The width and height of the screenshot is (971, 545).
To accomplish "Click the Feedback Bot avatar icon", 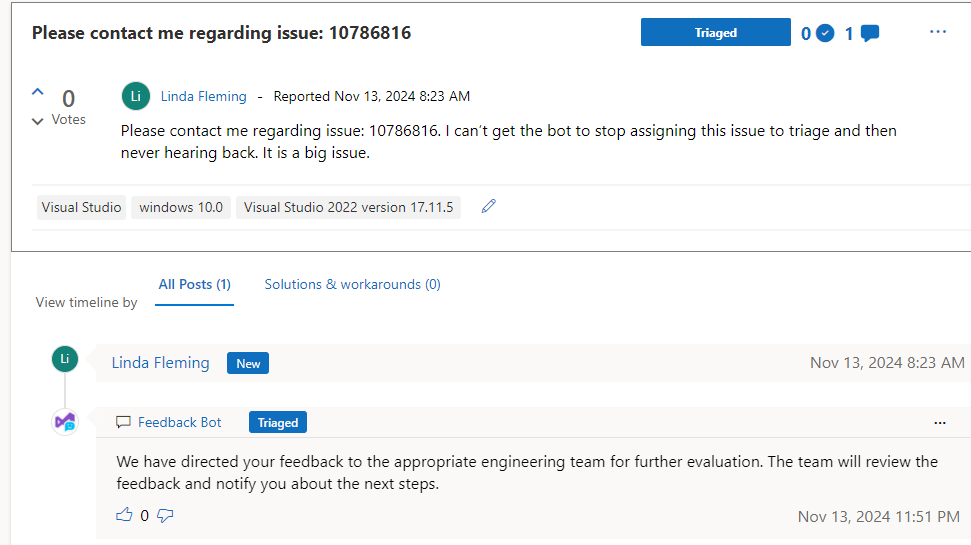I will point(65,422).
